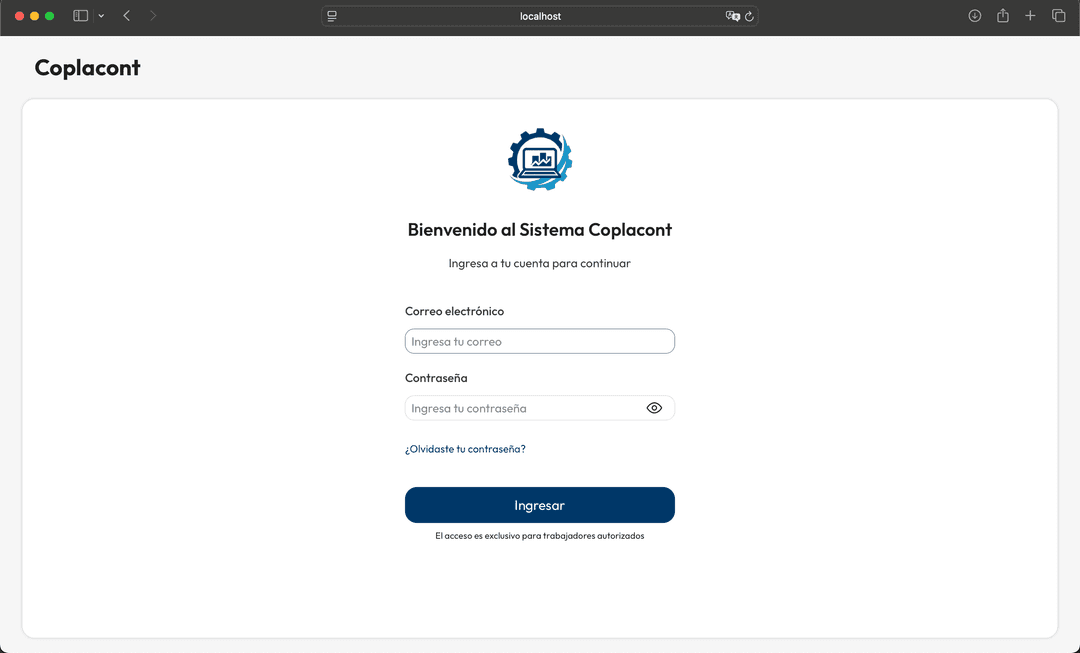
Task: Click the green full-screen window button
Action: click(x=50, y=16)
